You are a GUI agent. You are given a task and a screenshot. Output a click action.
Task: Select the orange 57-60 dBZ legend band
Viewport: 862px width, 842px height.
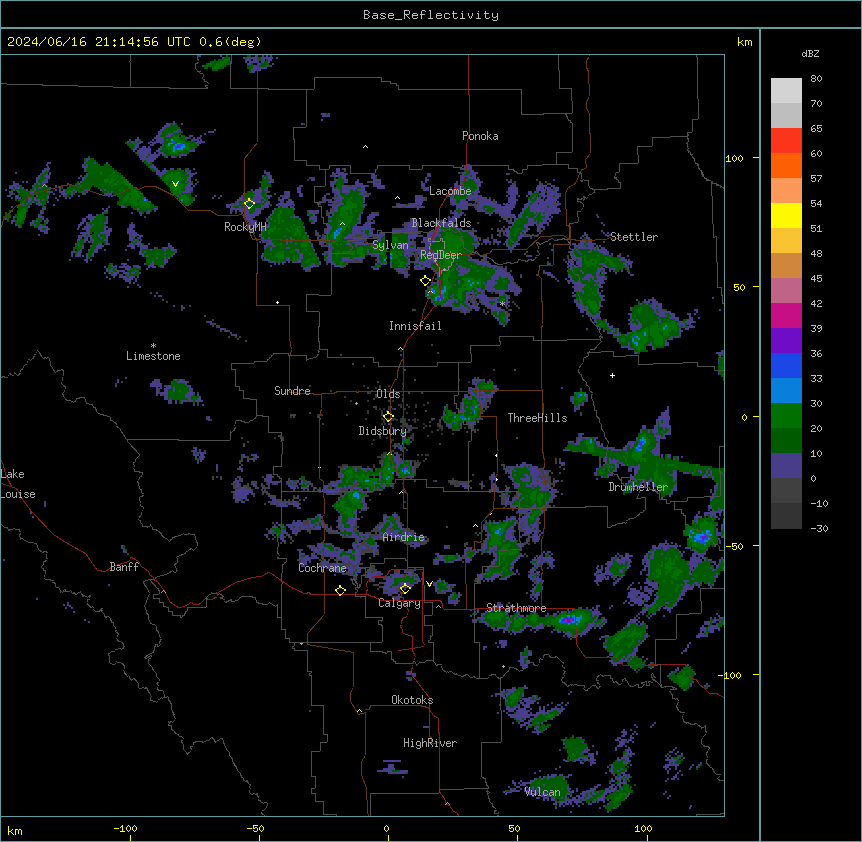[x=786, y=165]
